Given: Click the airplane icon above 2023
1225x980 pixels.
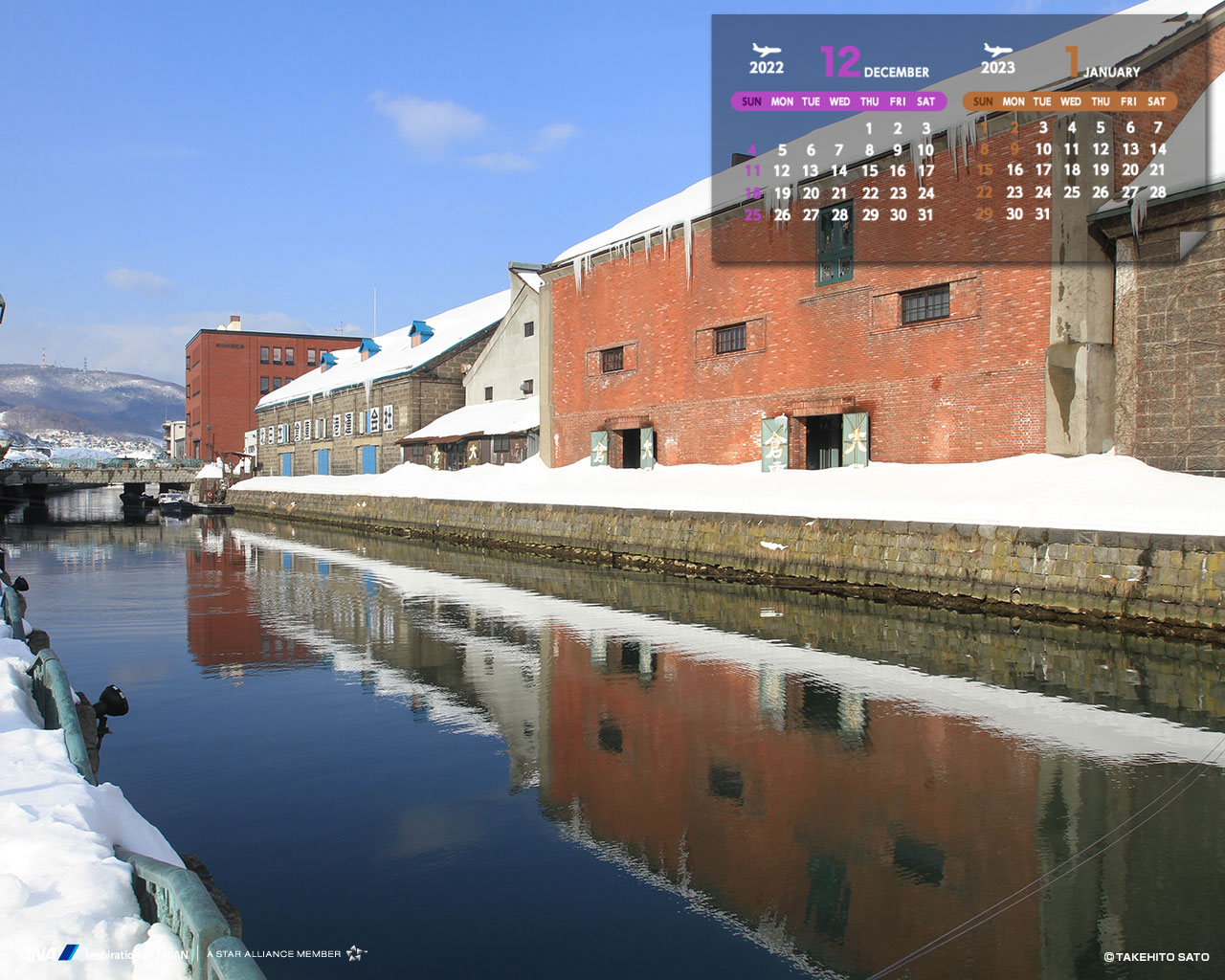Looking at the screenshot, I should pos(997,50).
